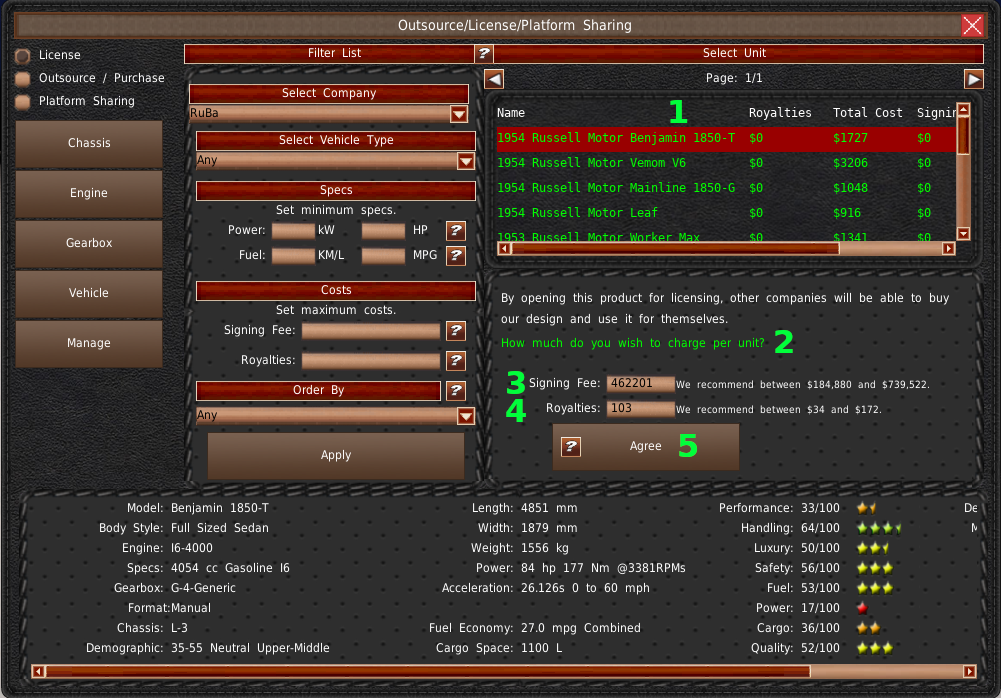Screen dimensions: 1001x698
Task: Click help icon on the Agree button
Action: click(x=571, y=447)
